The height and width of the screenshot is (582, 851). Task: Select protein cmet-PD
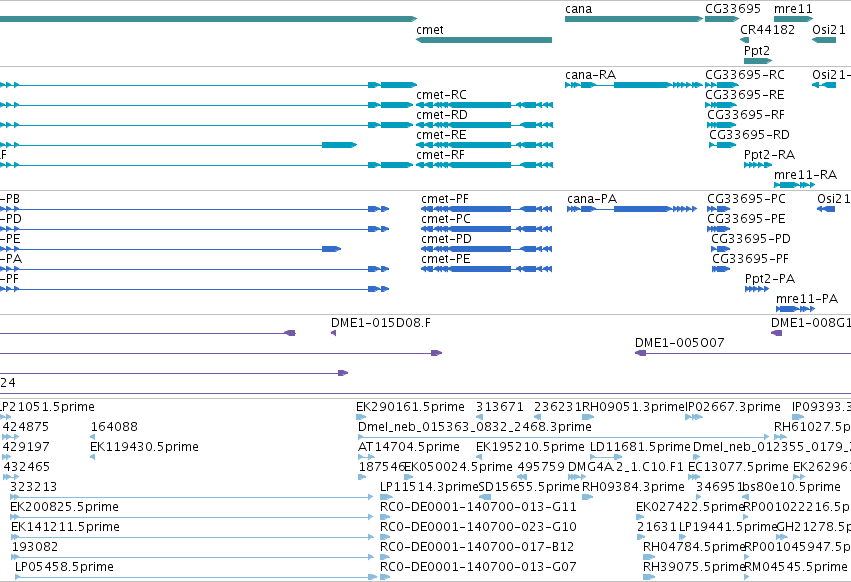pyautogui.click(x=487, y=249)
